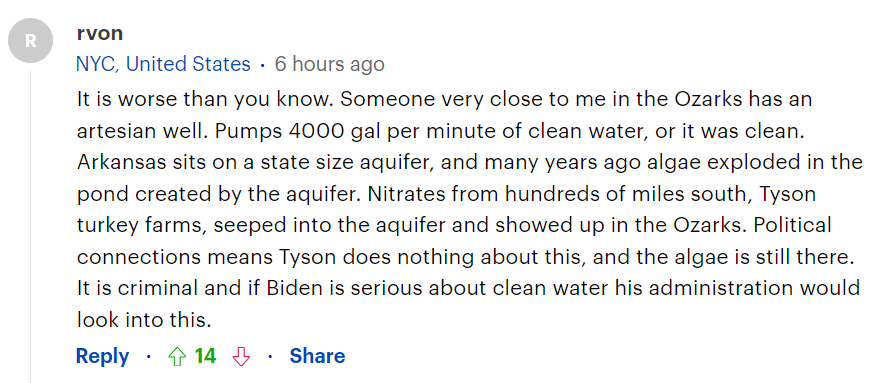Click the green upvote arrow icon
The image size is (882, 383).
click(x=177, y=357)
